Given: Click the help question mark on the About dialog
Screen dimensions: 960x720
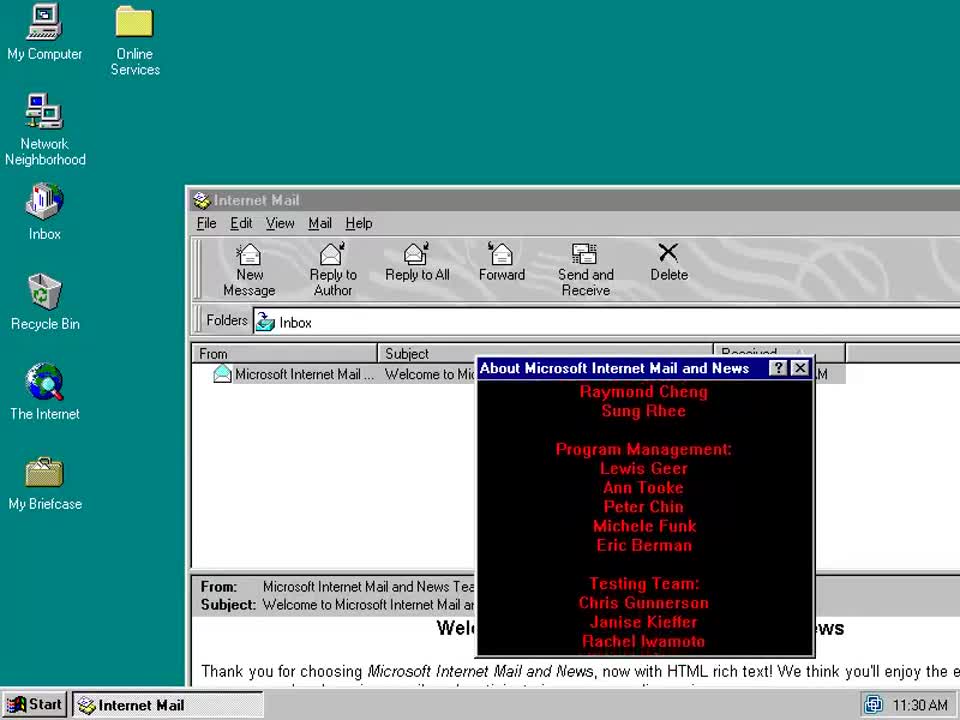Looking at the screenshot, I should pos(778,368).
